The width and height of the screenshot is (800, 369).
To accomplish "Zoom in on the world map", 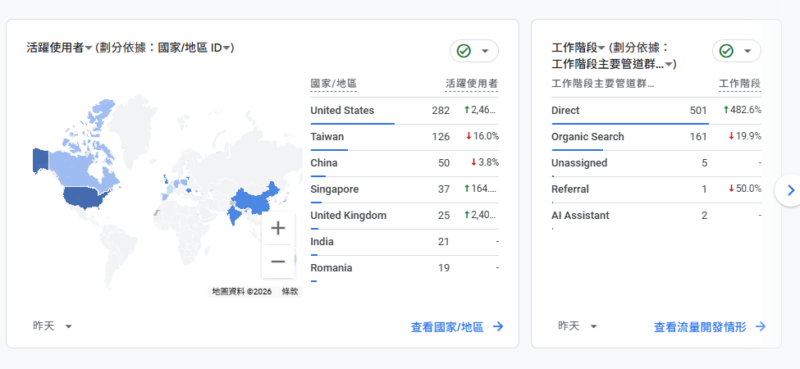I will pyautogui.click(x=278, y=228).
